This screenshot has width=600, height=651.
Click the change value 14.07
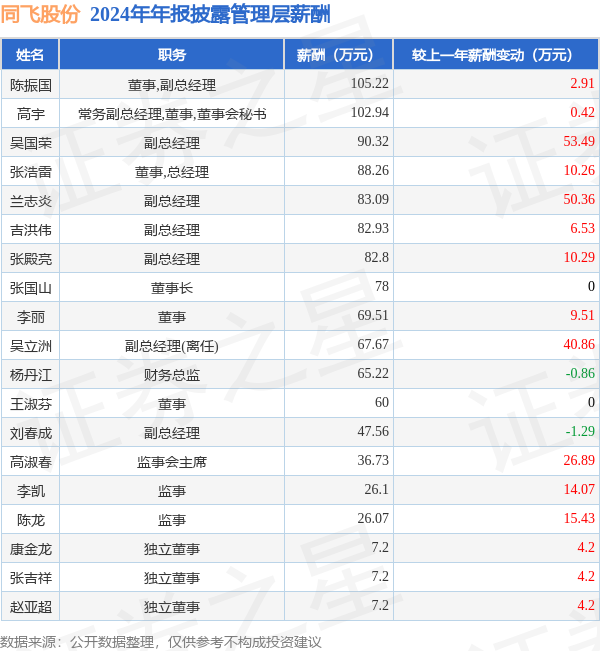(x=579, y=489)
